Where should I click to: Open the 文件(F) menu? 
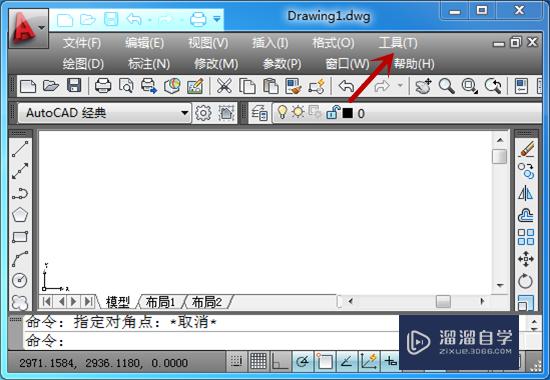coord(82,43)
